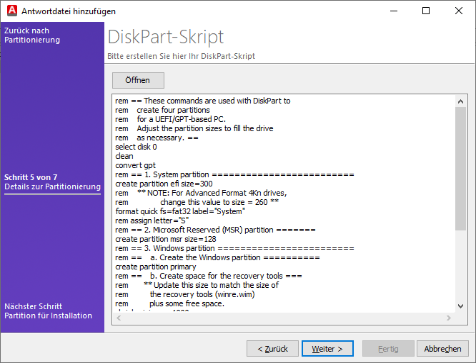
Task: Click the Öffnen button
Action: coord(138,80)
